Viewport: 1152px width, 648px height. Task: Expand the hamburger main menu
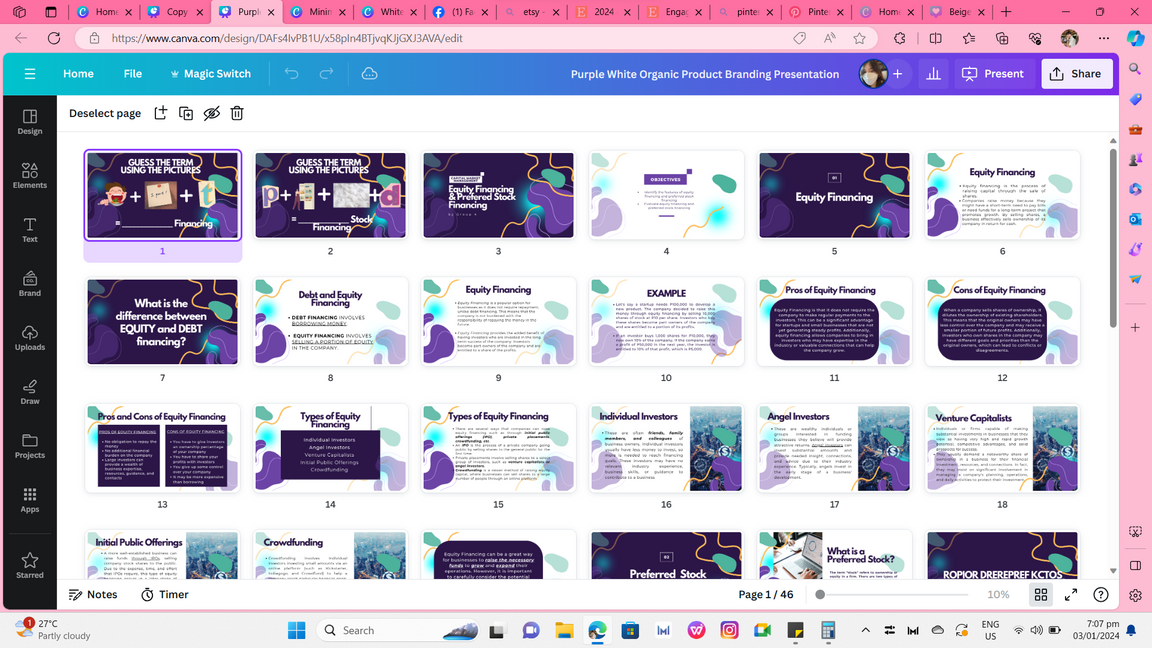pos(30,74)
